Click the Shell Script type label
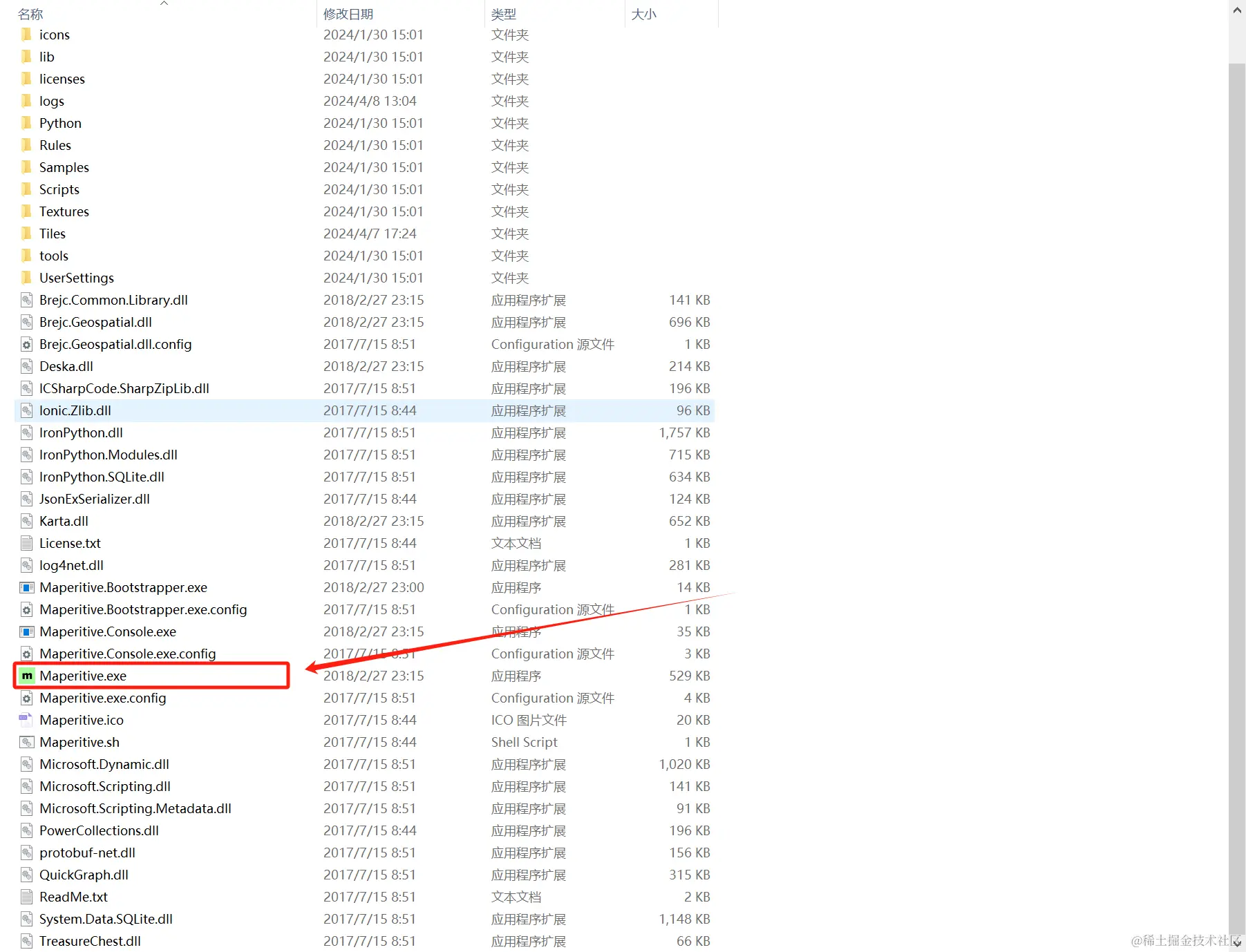Image resolution: width=1246 pixels, height=952 pixels. [525, 742]
